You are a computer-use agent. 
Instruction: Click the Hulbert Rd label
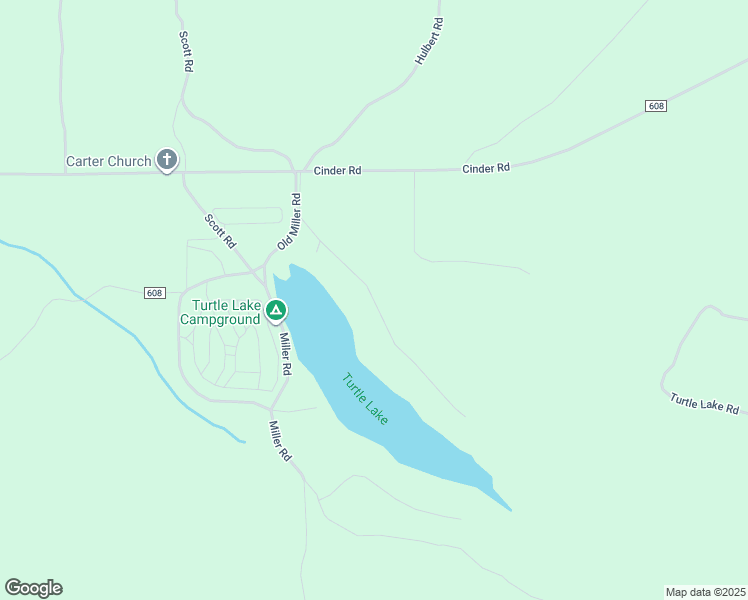tap(429, 41)
